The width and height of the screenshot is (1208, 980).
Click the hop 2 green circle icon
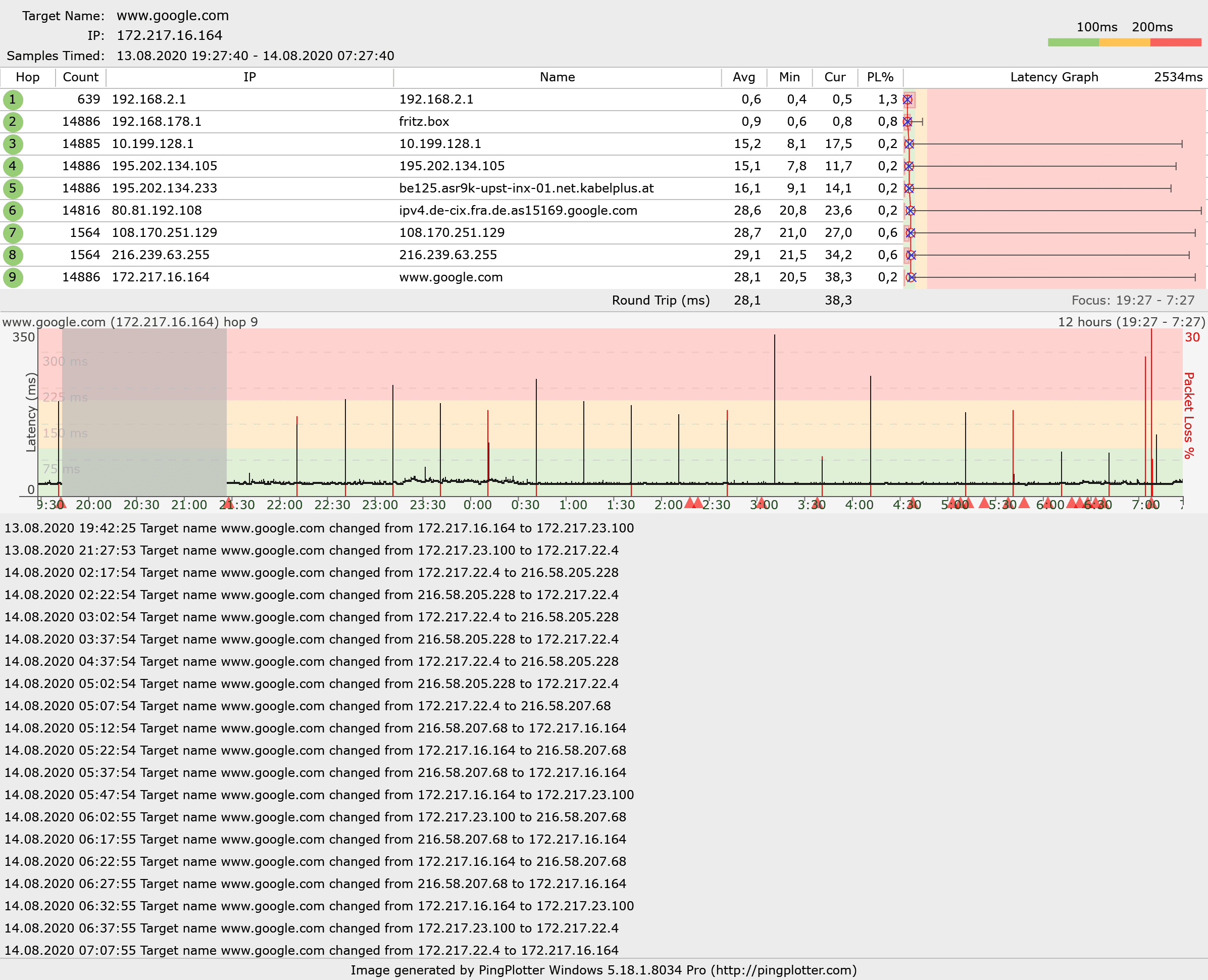(13, 122)
